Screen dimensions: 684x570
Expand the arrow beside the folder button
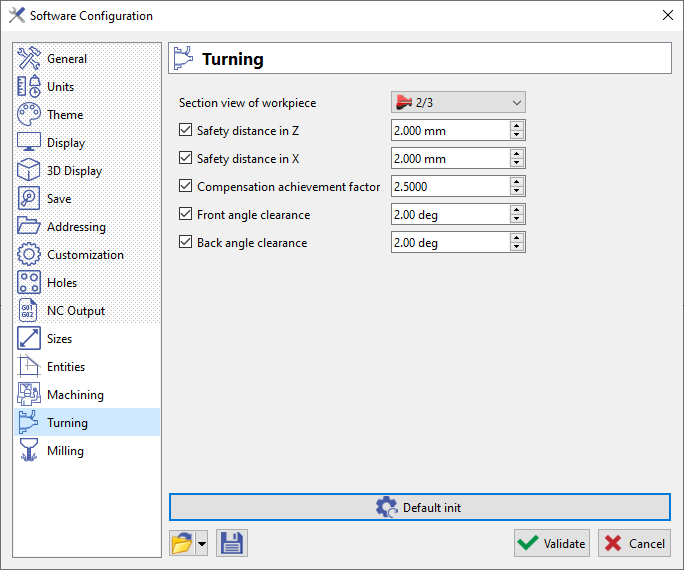[202, 544]
